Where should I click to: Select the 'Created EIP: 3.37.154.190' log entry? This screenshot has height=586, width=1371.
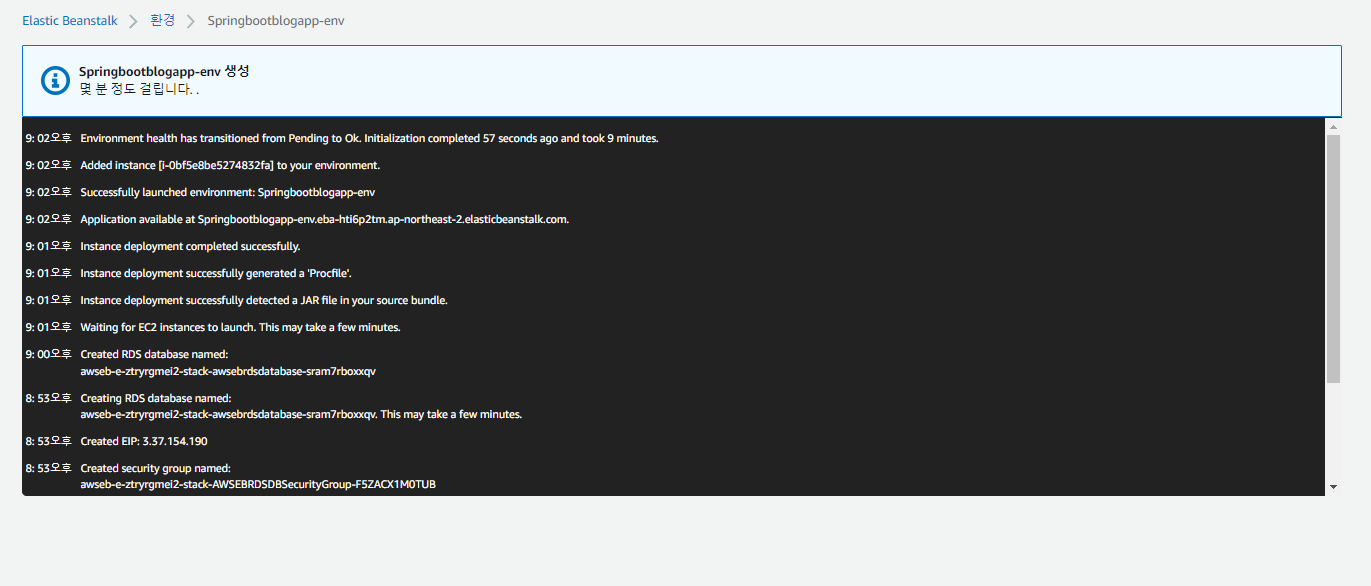[144, 441]
